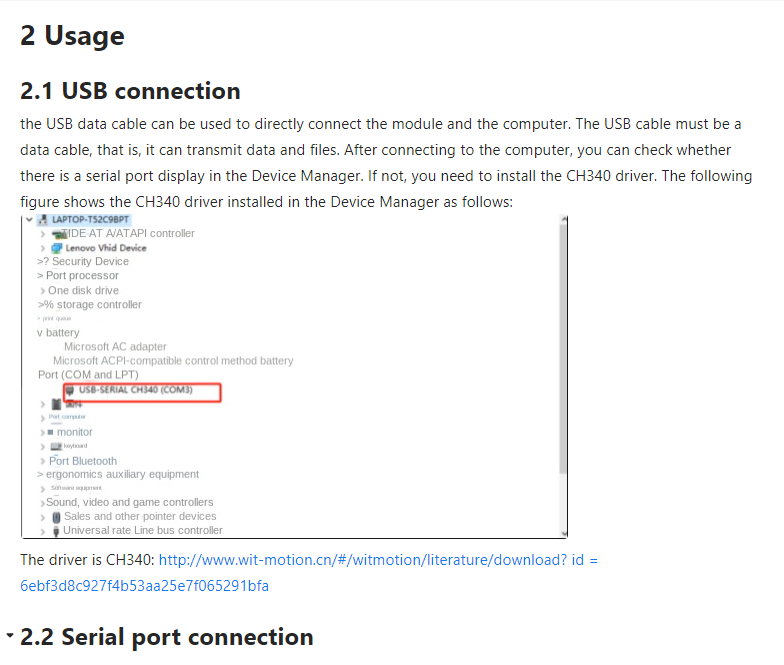784x665 pixels.
Task: Collapse the LAPTOP-T52C9BPT root node
Action: click(29, 220)
